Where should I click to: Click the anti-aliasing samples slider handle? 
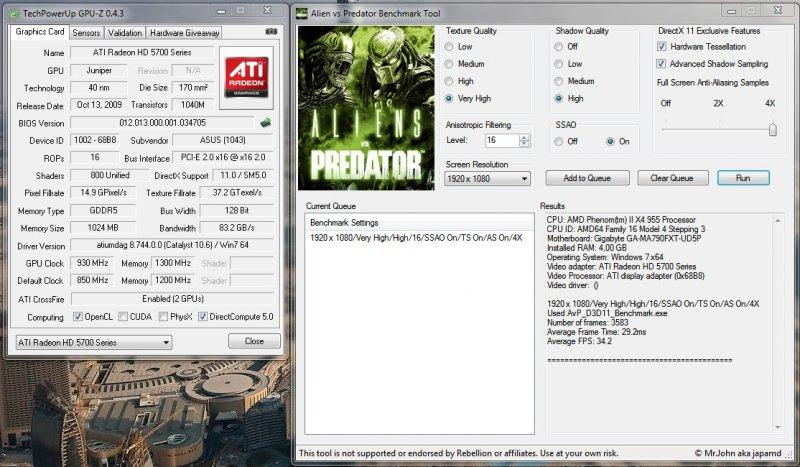[772, 129]
